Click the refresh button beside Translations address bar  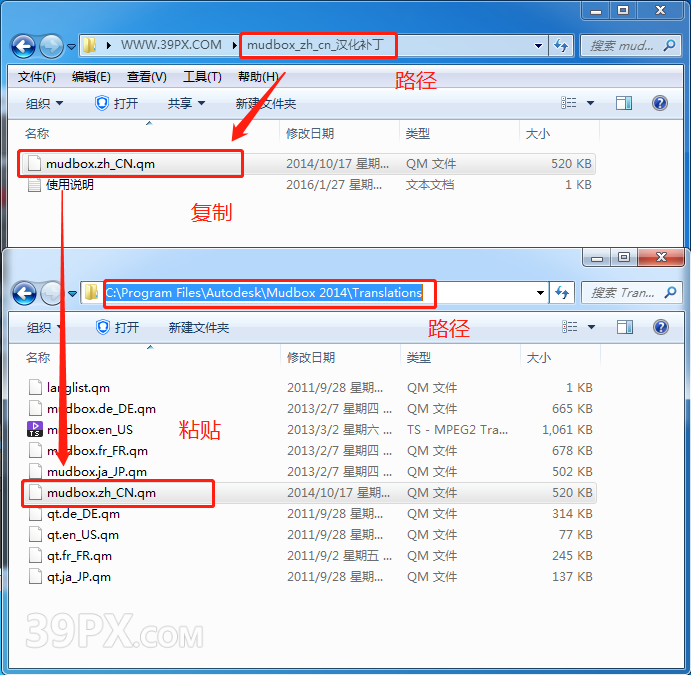561,293
